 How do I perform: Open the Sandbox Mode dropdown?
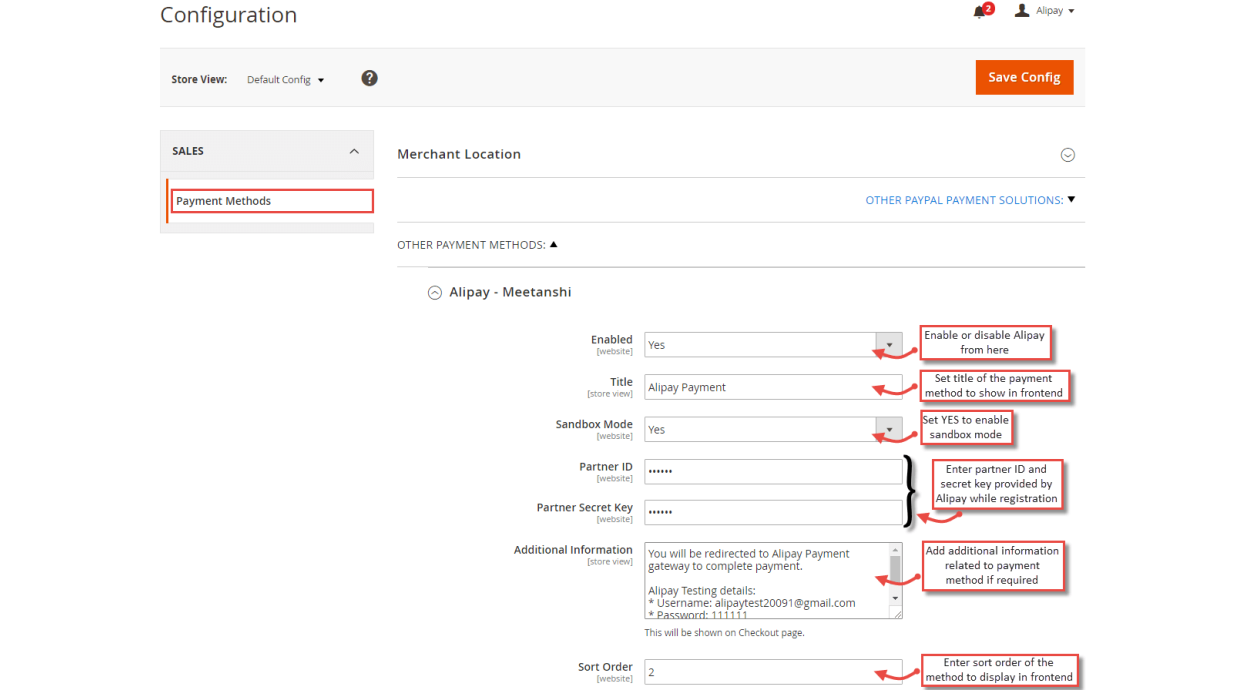pyautogui.click(x=773, y=430)
